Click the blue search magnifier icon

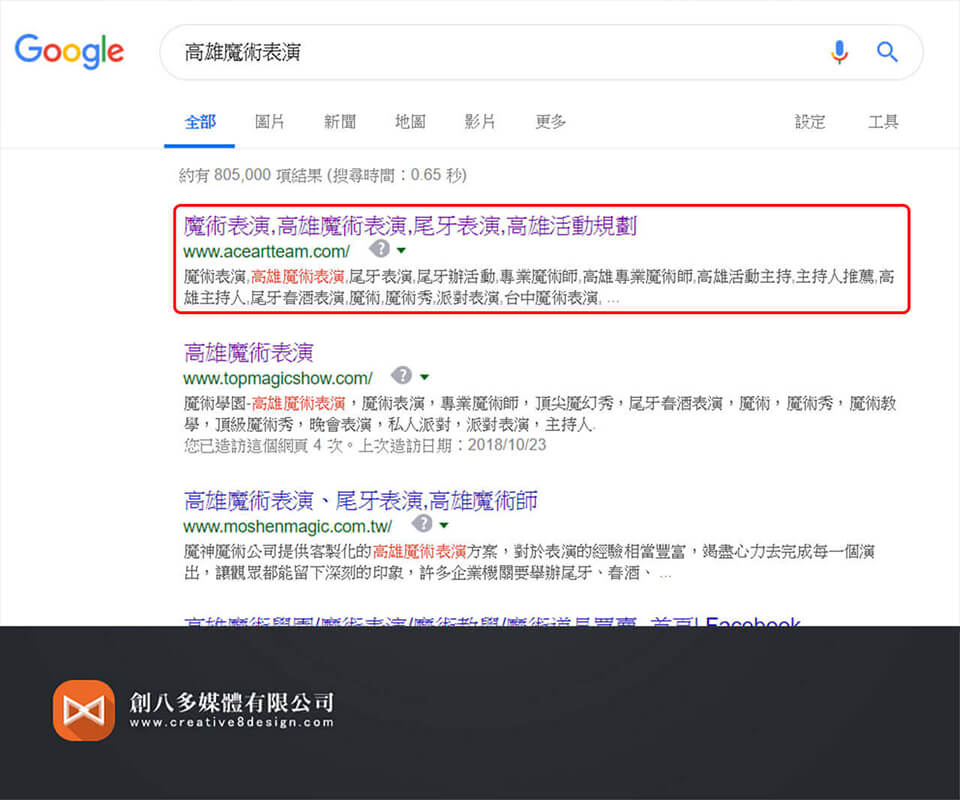coord(887,52)
